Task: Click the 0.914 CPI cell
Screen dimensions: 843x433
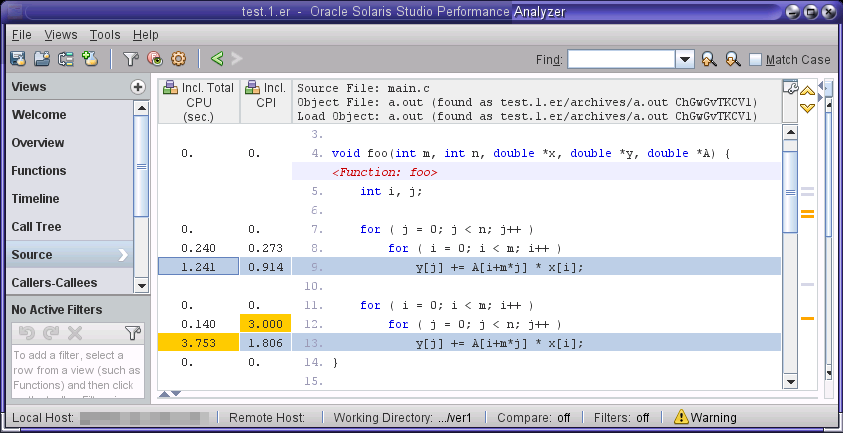Action: [x=266, y=267]
